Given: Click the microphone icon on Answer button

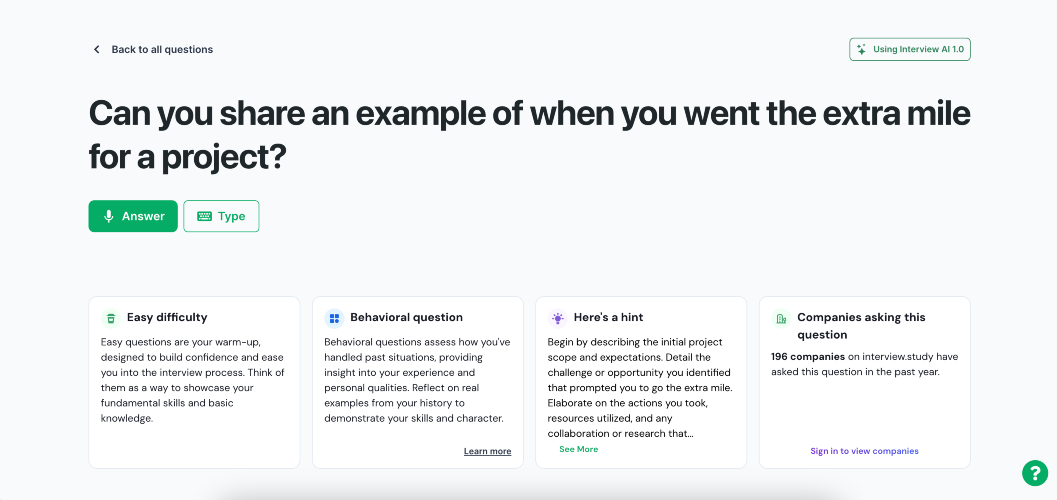Looking at the screenshot, I should [x=108, y=216].
